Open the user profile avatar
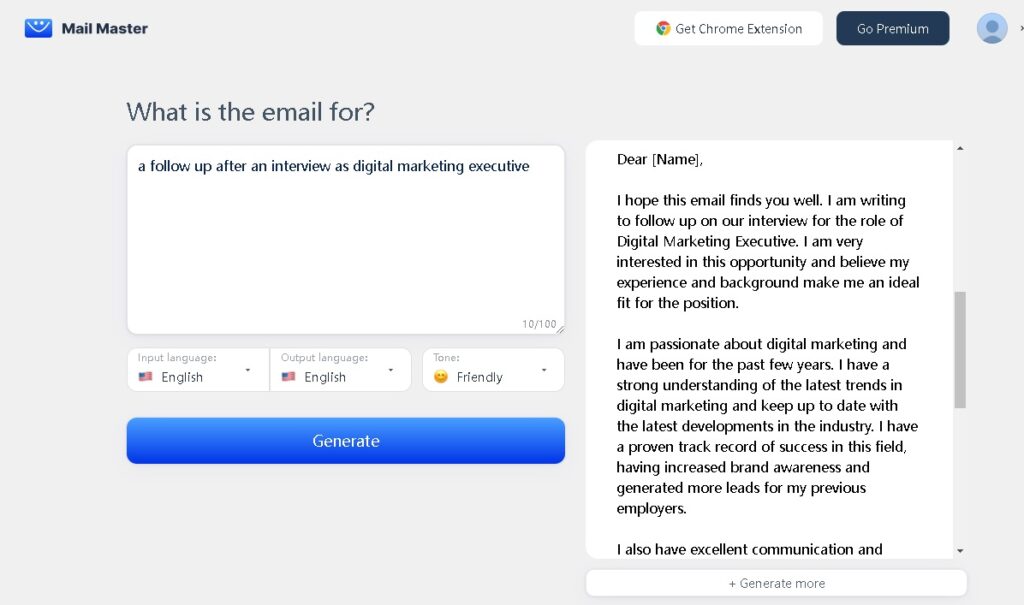 click(991, 29)
